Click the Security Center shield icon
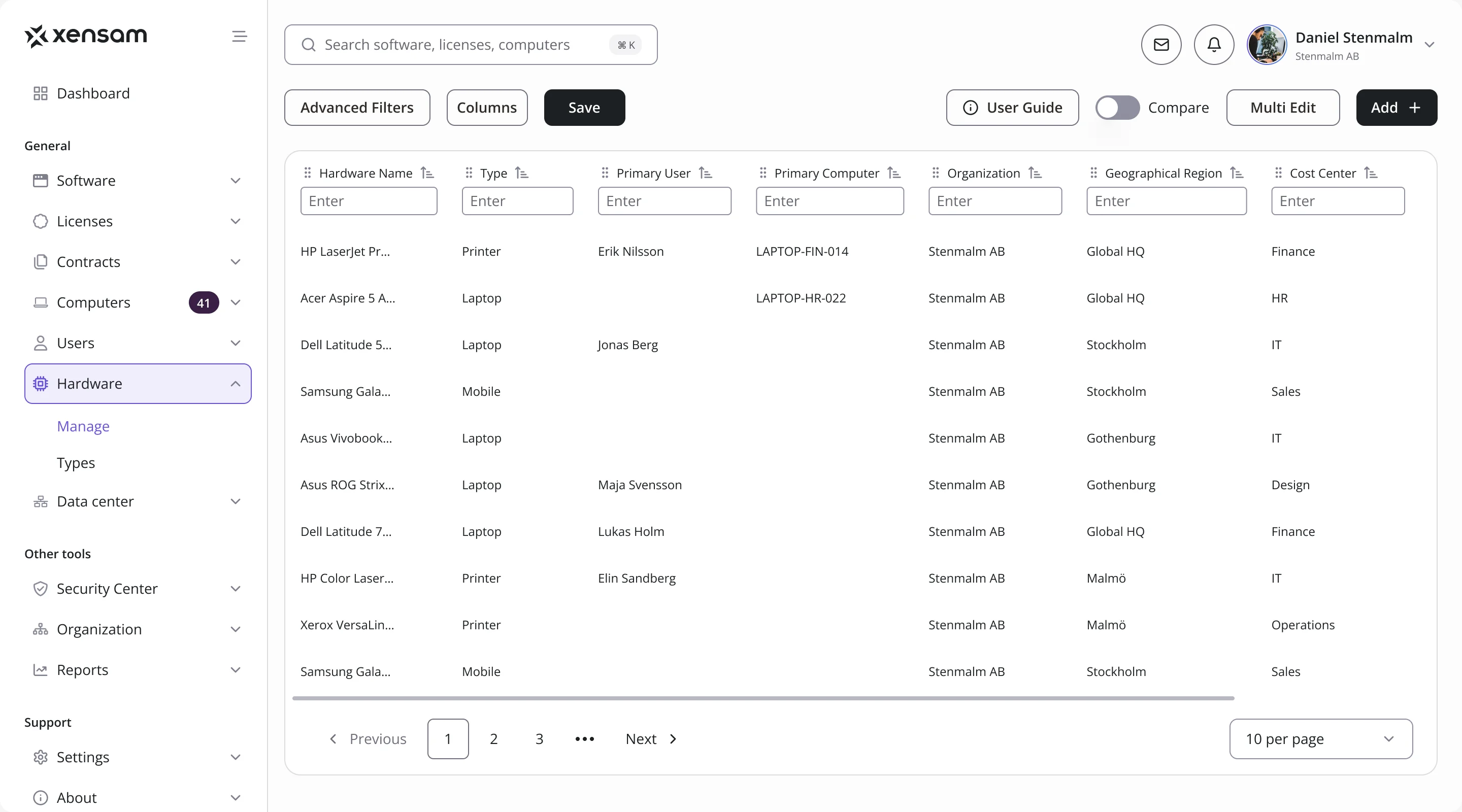This screenshot has height=812, width=1462. pyautogui.click(x=40, y=588)
